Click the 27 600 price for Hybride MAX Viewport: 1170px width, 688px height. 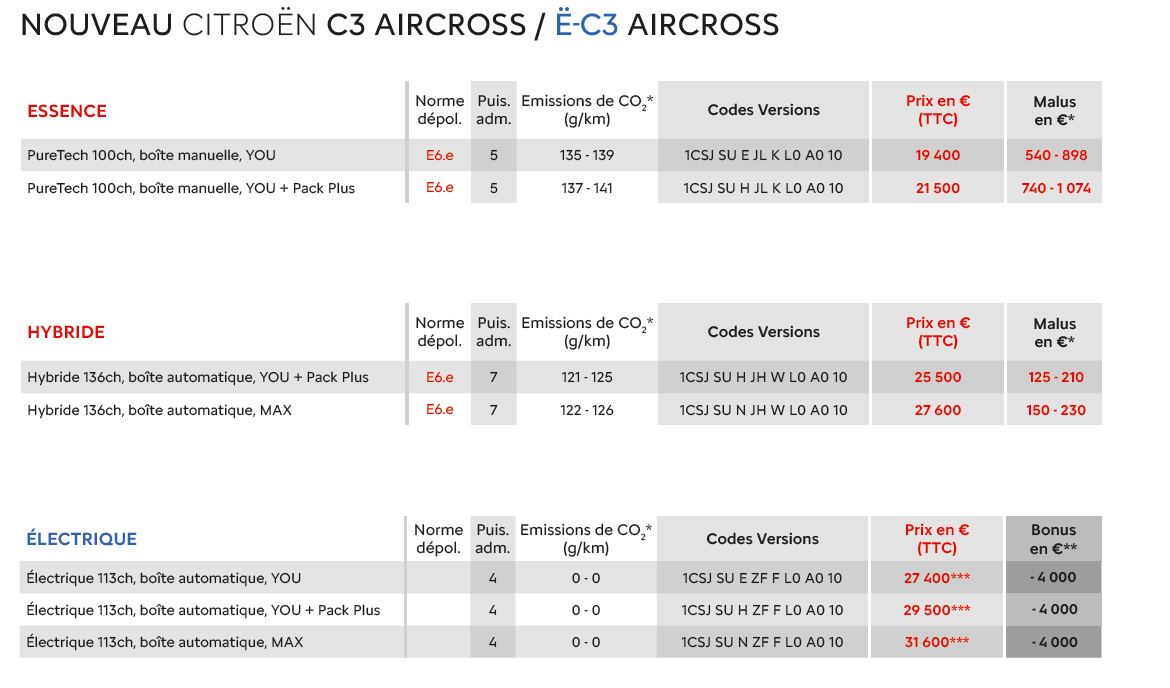tap(937, 410)
